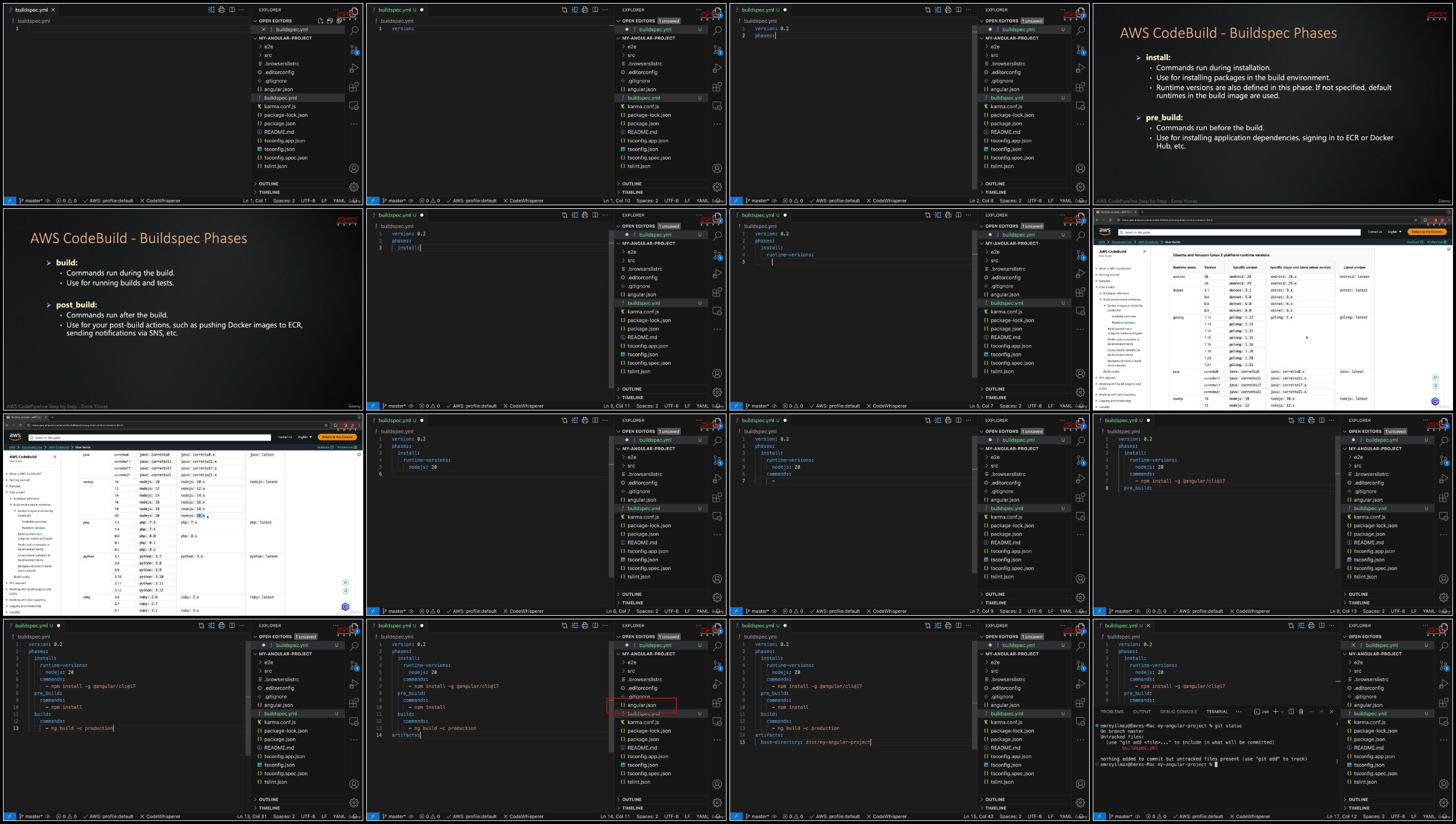This screenshot has height=824, width=1456.
Task: Open Extensions view in Ln 6, Col 7 frame
Action: [x=717, y=498]
